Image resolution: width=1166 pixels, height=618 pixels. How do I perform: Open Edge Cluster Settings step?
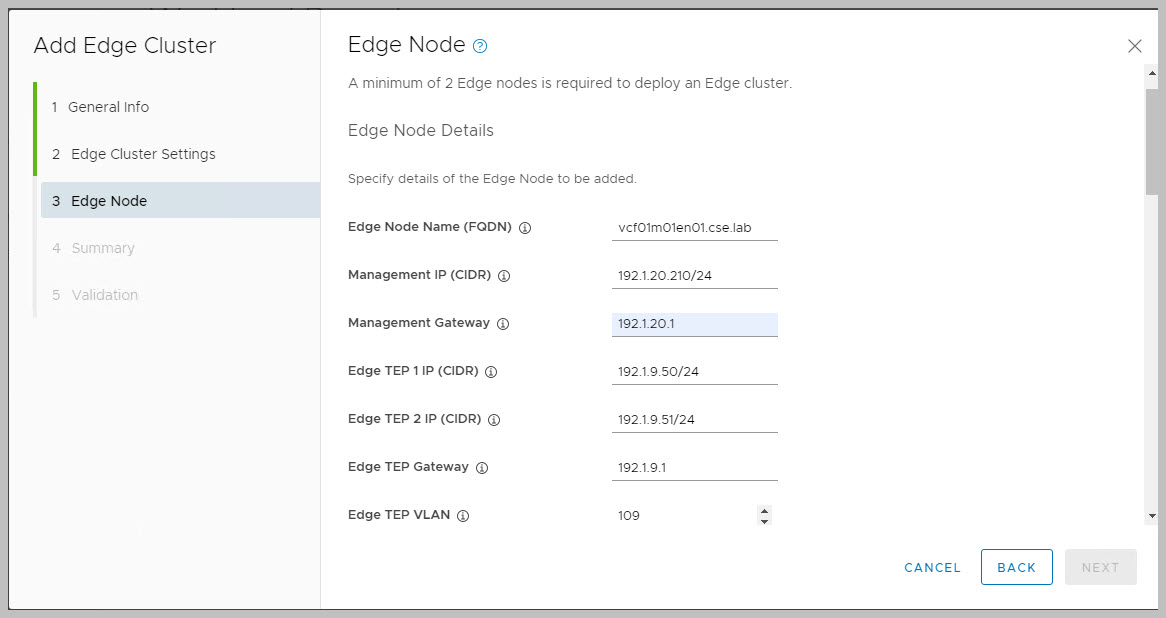coord(143,154)
